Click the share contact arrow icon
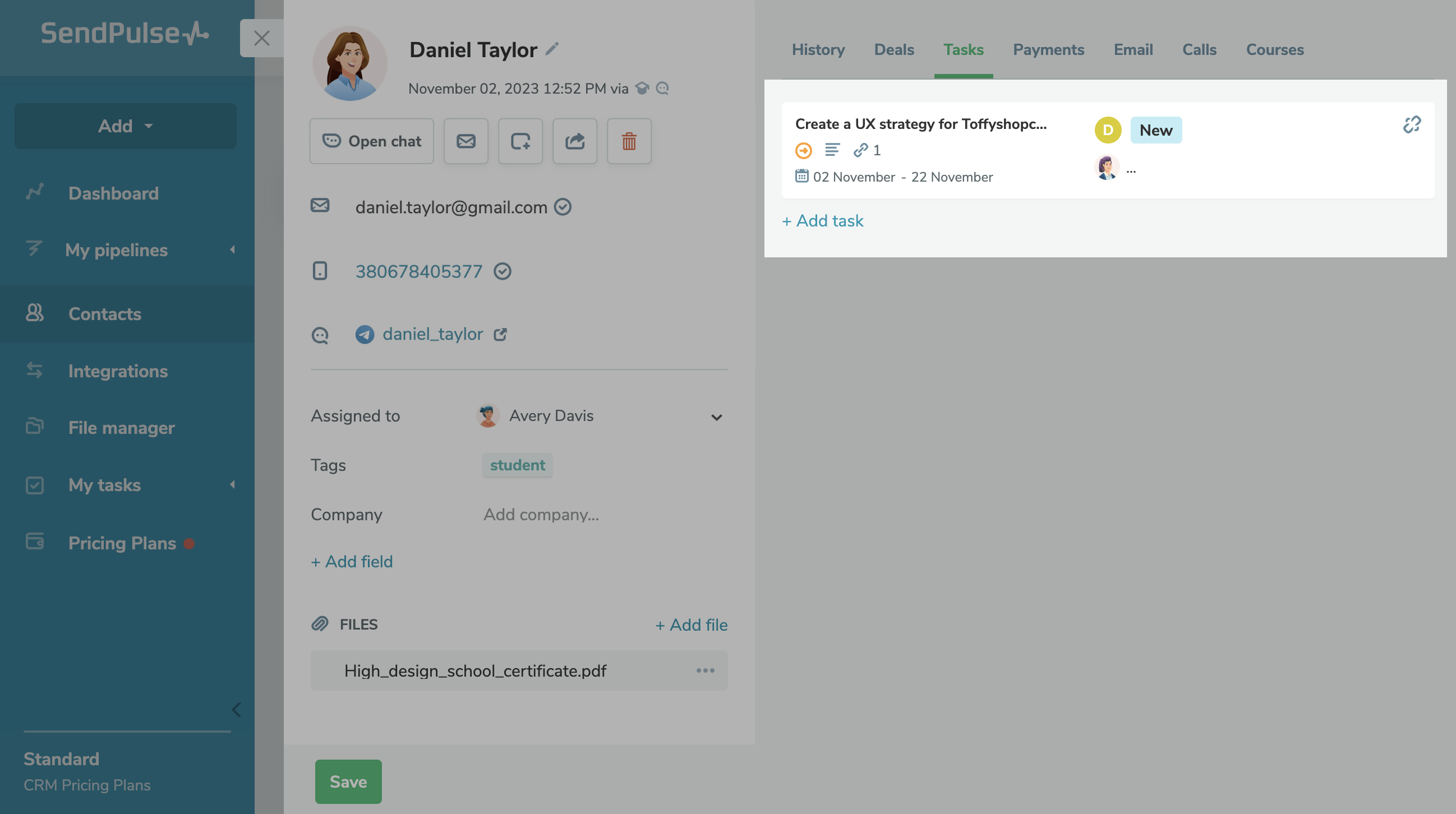 point(574,141)
